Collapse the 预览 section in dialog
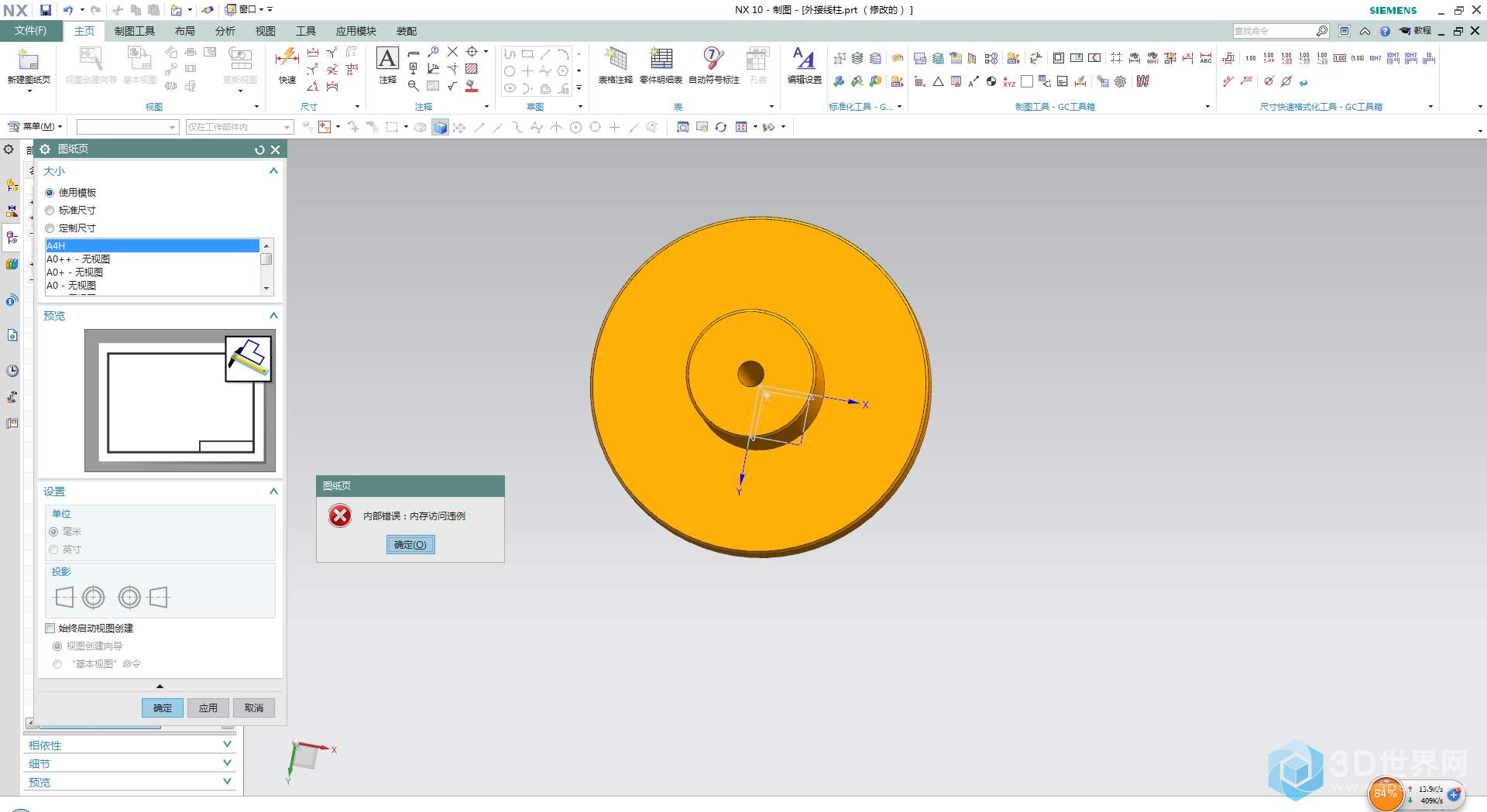The height and width of the screenshot is (812, 1487). point(273,316)
